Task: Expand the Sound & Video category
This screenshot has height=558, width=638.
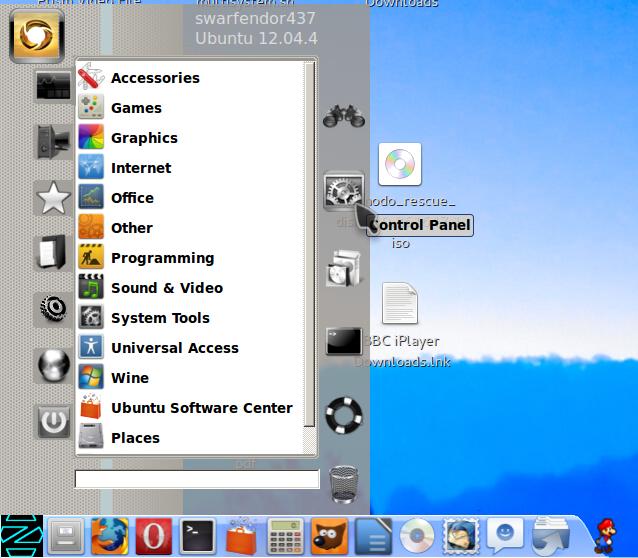Action: coord(166,288)
